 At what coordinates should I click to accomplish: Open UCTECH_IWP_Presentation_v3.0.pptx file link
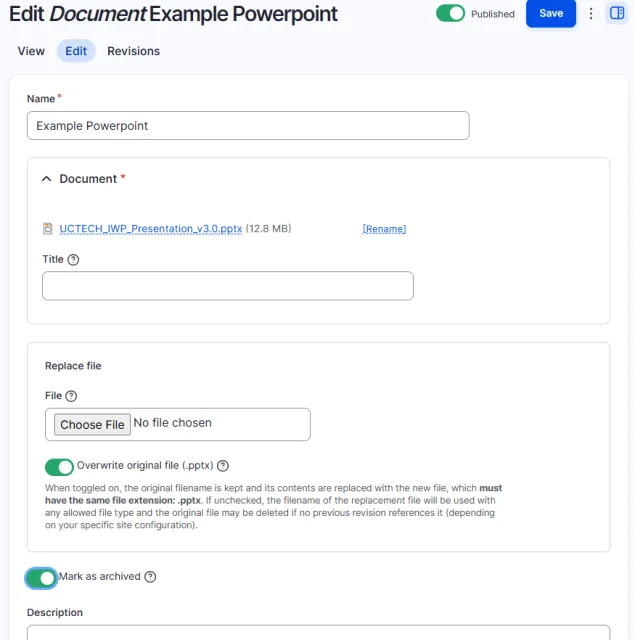[x=151, y=229]
